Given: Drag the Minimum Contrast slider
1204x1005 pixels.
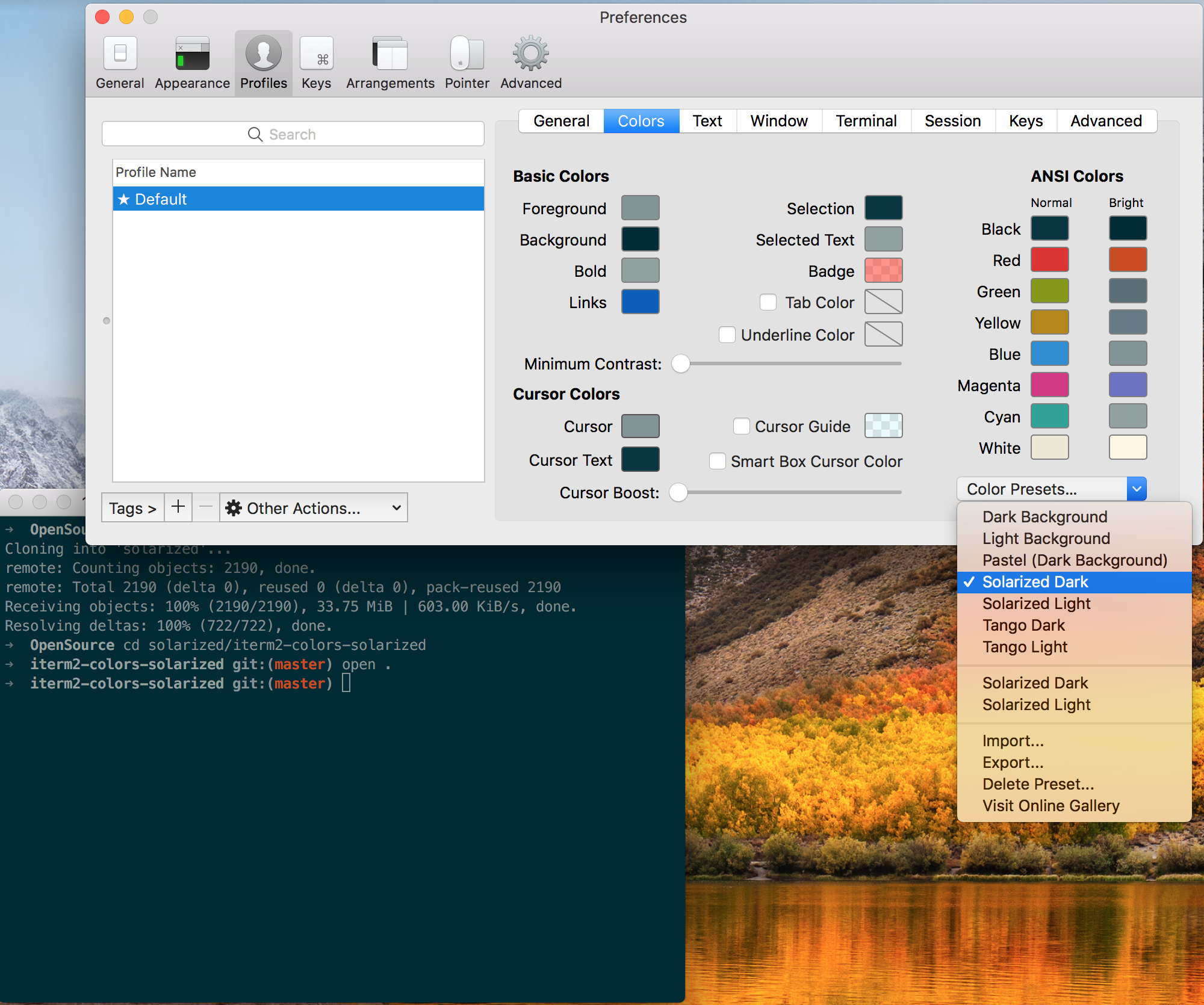Looking at the screenshot, I should click(x=681, y=364).
